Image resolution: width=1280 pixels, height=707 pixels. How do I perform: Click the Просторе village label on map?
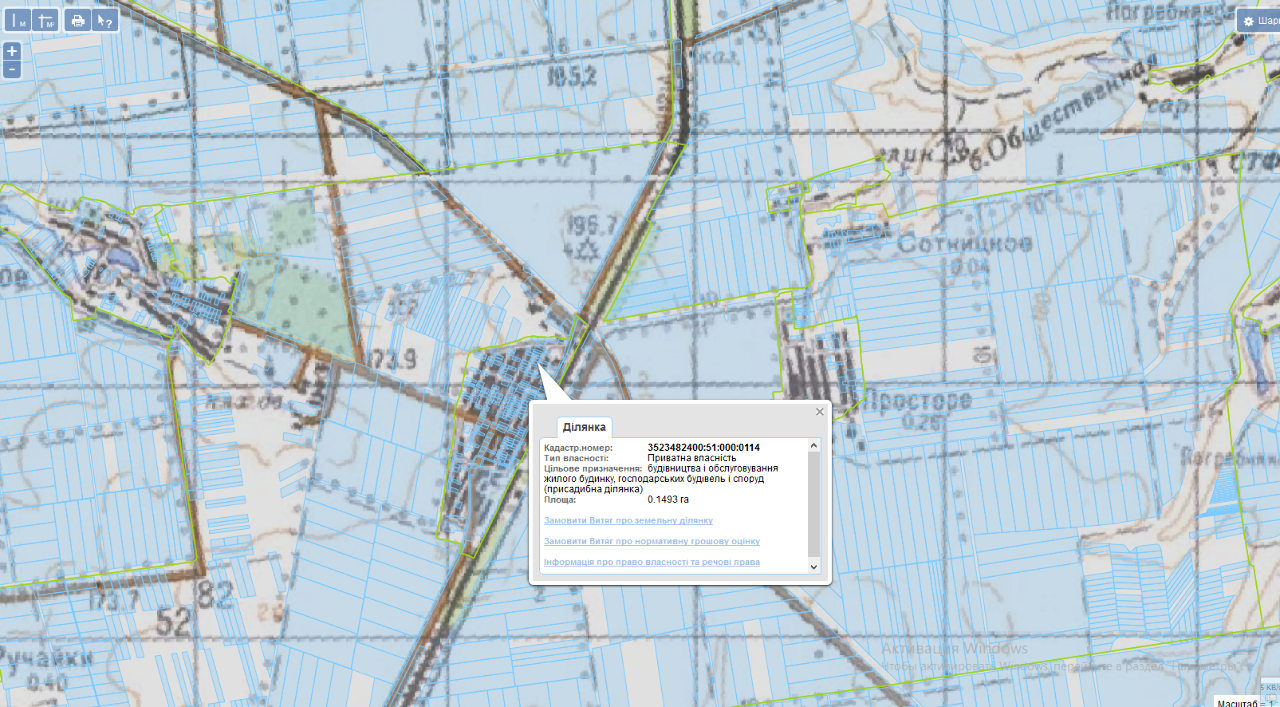tap(917, 401)
